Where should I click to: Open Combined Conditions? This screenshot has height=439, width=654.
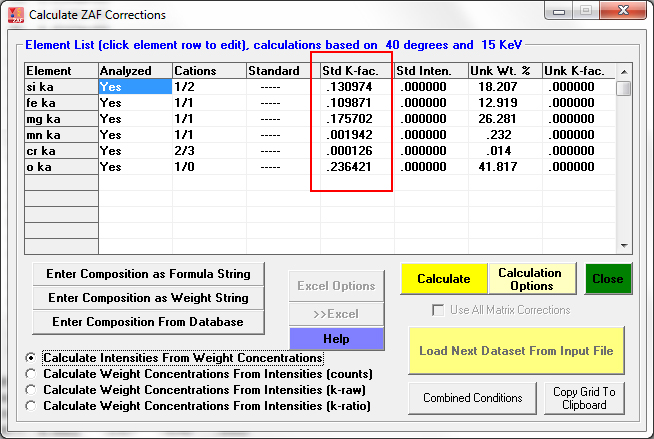(472, 398)
